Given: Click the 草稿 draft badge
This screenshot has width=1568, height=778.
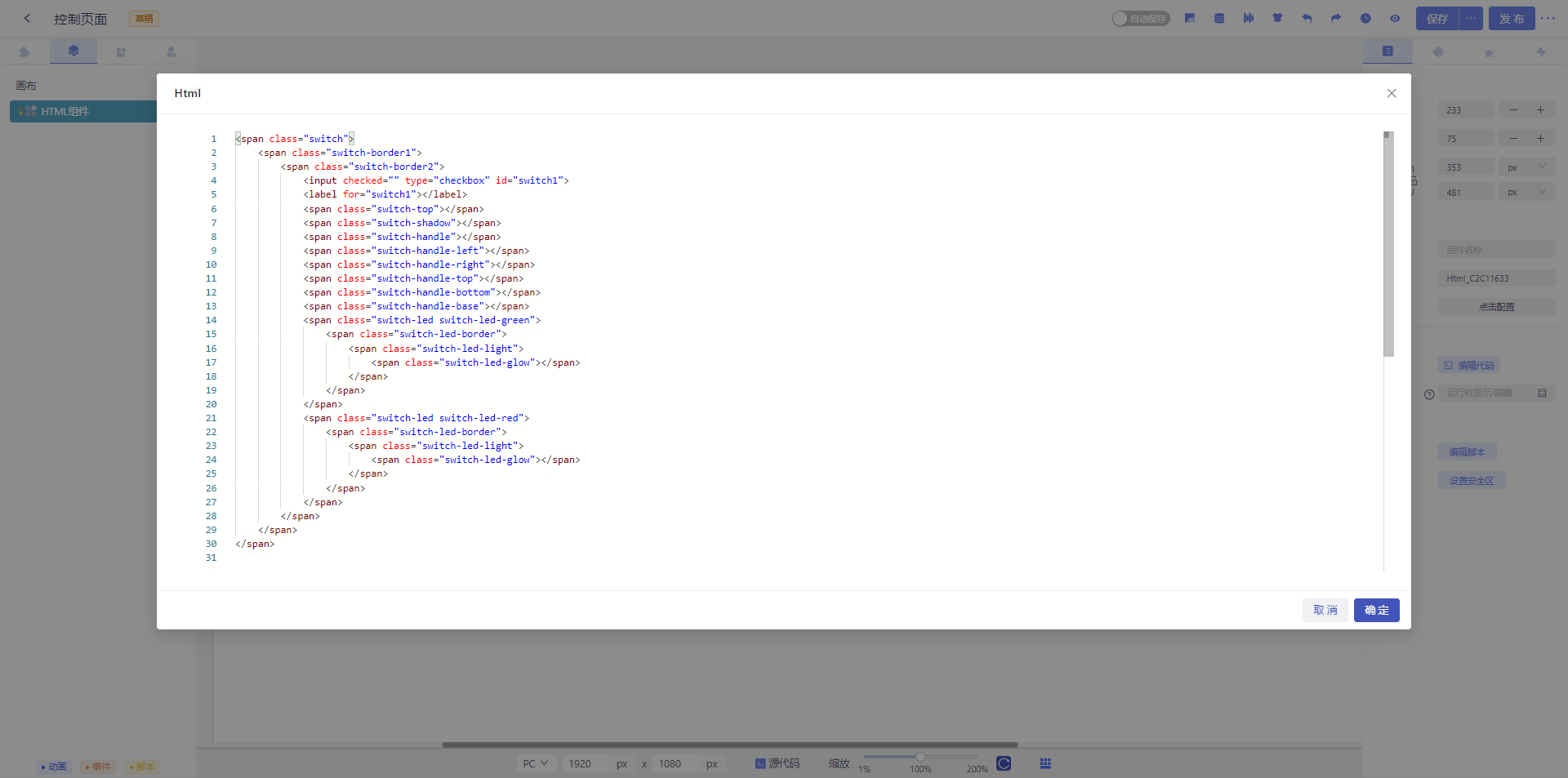Looking at the screenshot, I should pyautogui.click(x=145, y=19).
